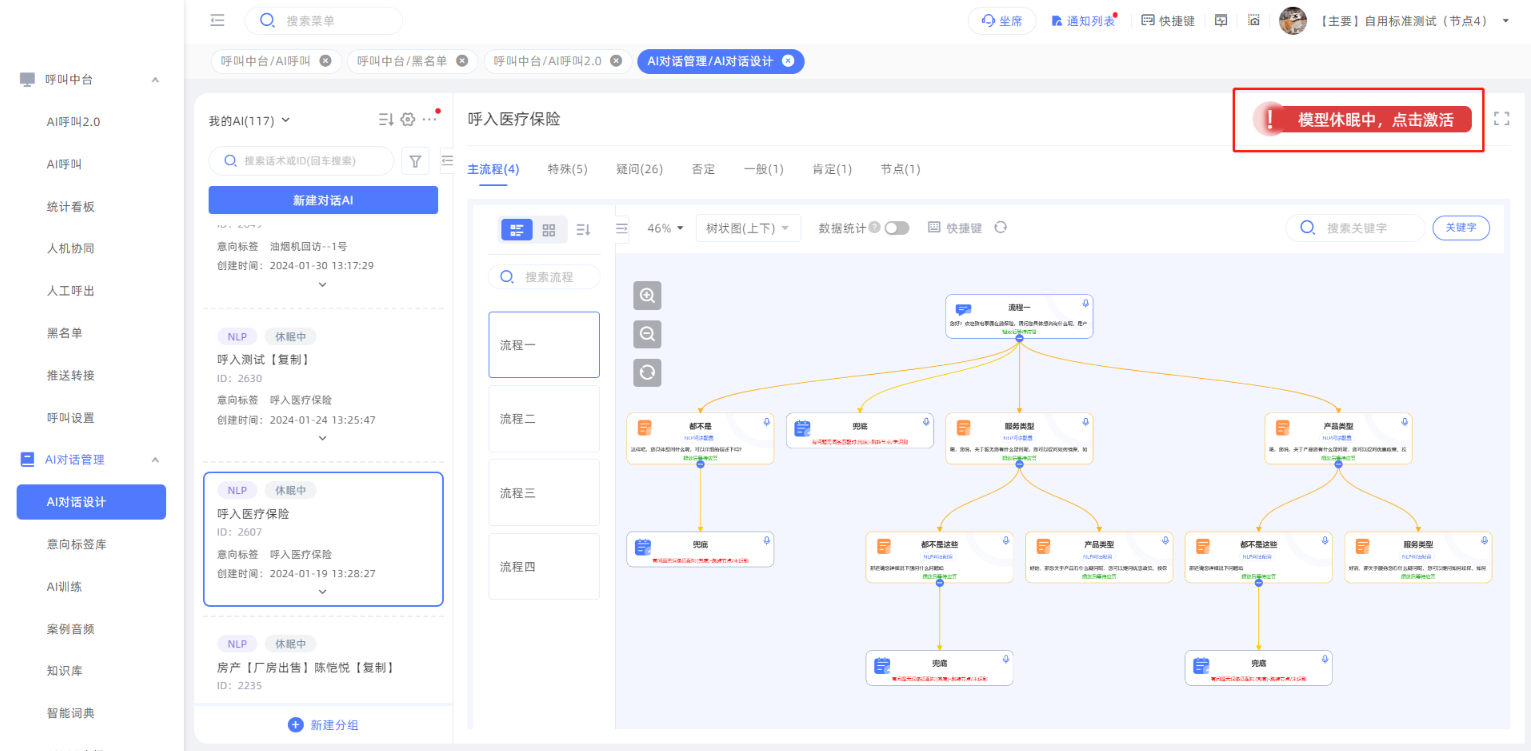Open the 46% zoom level dropdown
1531x751 pixels.
(x=665, y=228)
